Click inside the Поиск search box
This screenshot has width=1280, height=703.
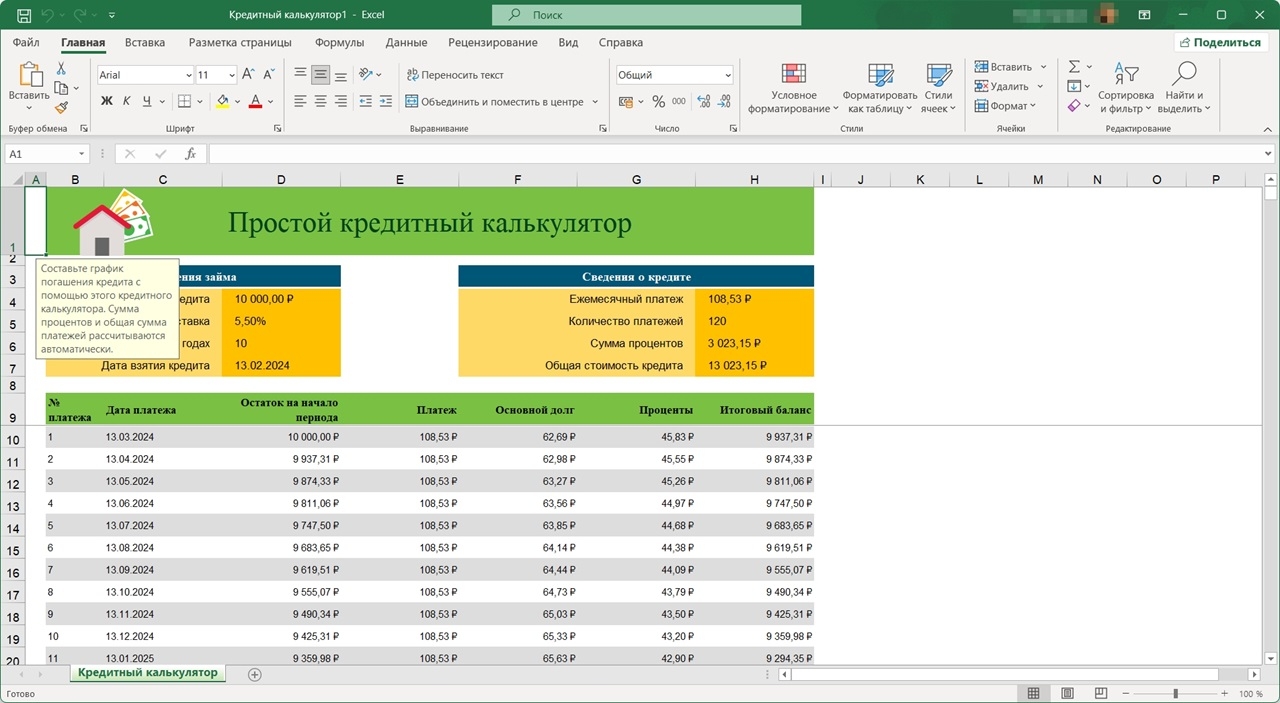click(x=647, y=15)
